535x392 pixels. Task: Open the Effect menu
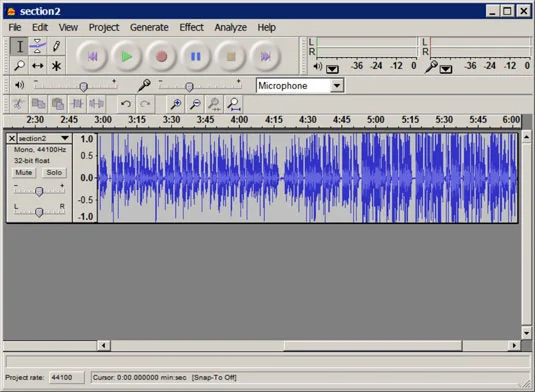click(191, 27)
